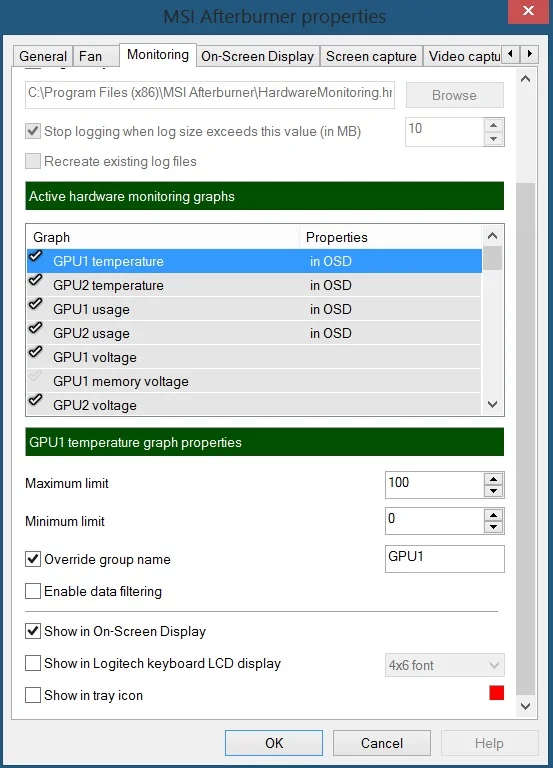Toggle checkmark for GPU2 temperature graph
Image resolution: width=553 pixels, height=768 pixels.
[x=35, y=280]
